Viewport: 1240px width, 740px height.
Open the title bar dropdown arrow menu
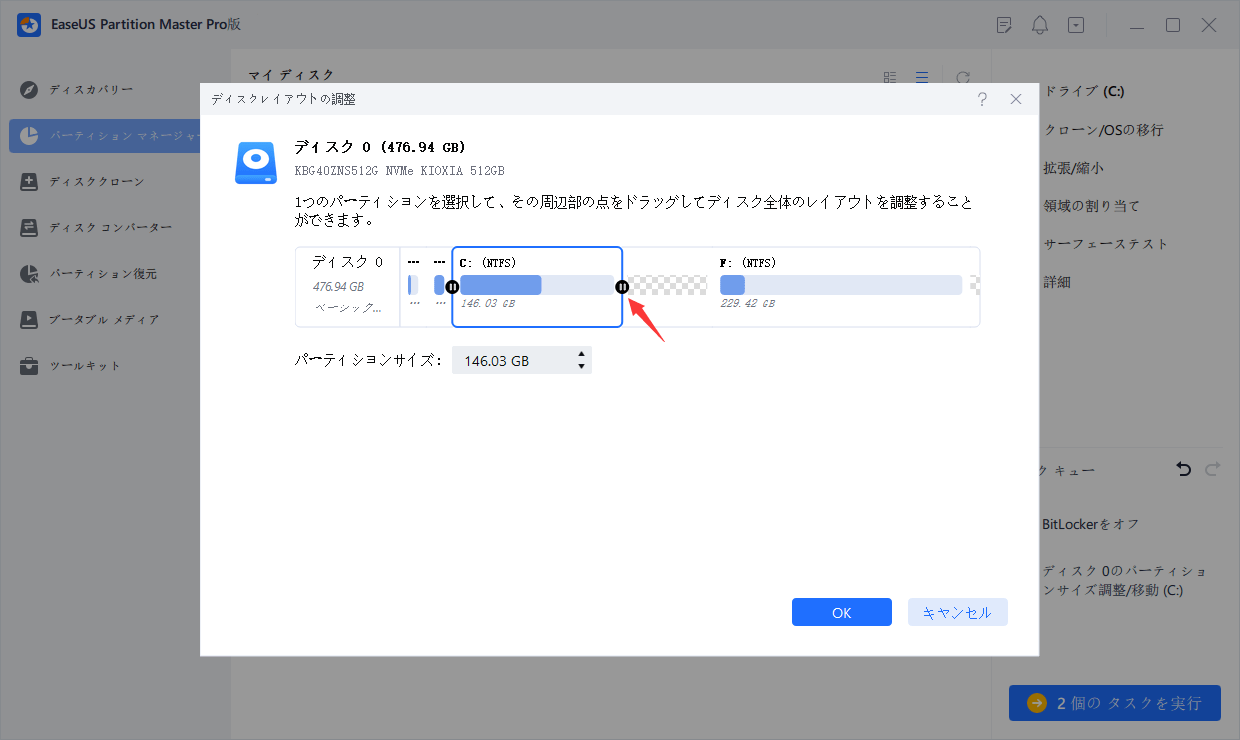click(x=1076, y=24)
